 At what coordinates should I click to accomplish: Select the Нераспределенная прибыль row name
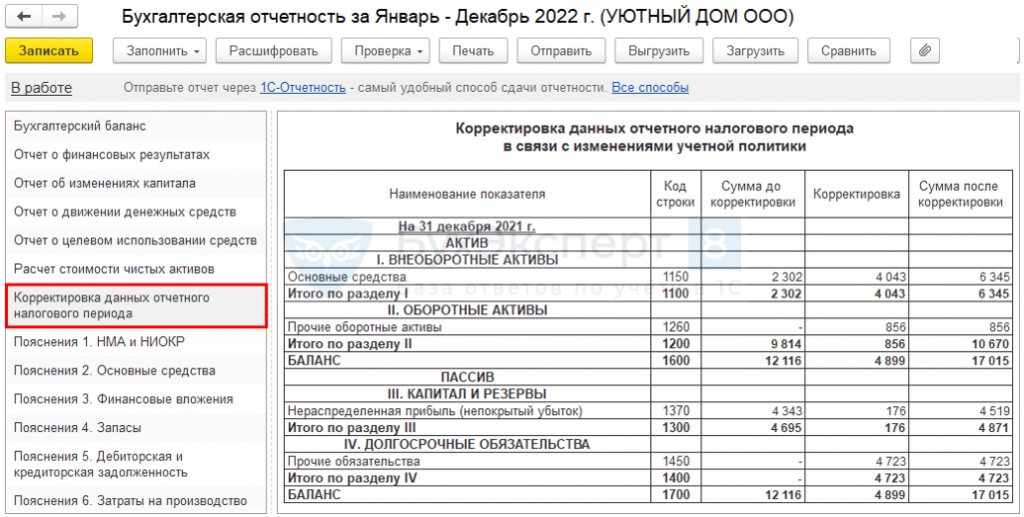467,411
